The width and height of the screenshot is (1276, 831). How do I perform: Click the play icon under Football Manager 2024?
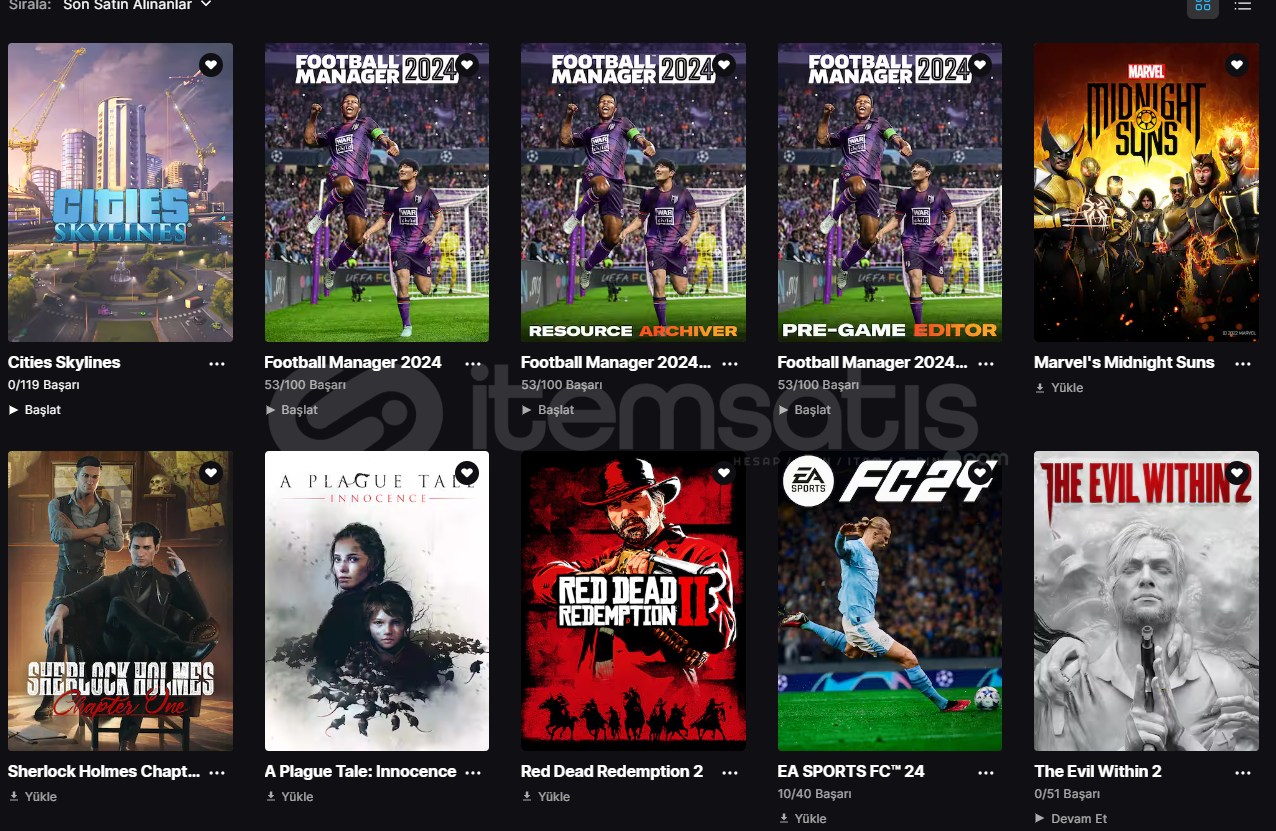pyautogui.click(x=270, y=410)
